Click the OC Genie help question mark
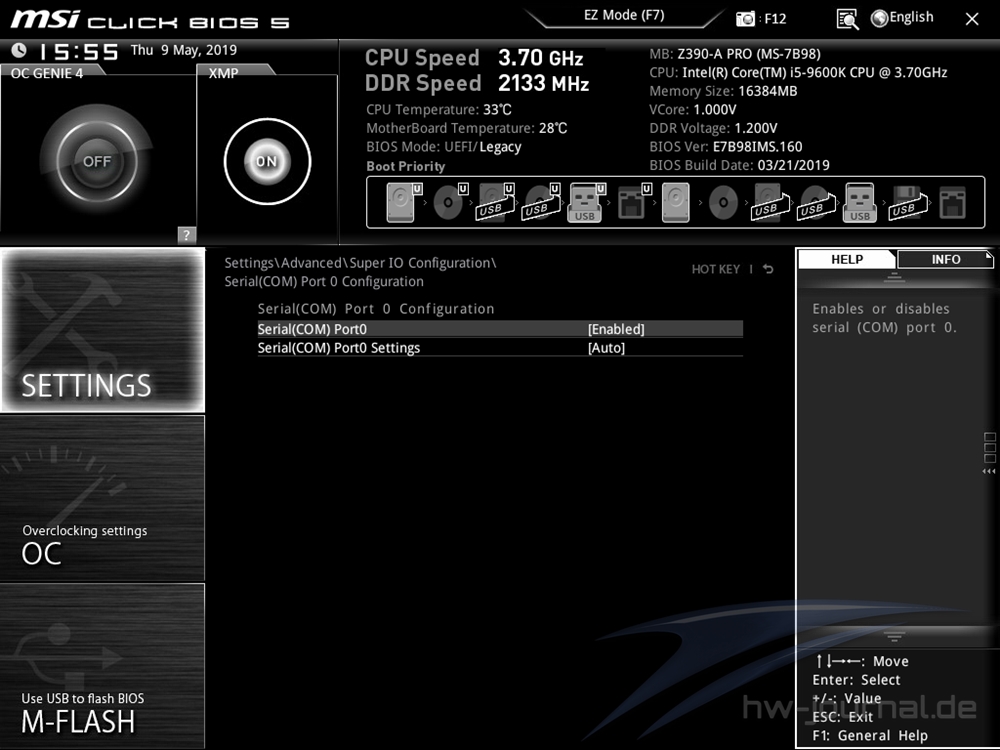This screenshot has height=750, width=1000. (x=186, y=235)
